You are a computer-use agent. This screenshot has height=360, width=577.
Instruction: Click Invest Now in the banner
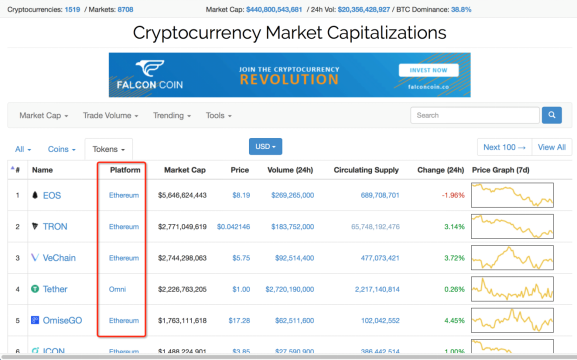coord(429,70)
